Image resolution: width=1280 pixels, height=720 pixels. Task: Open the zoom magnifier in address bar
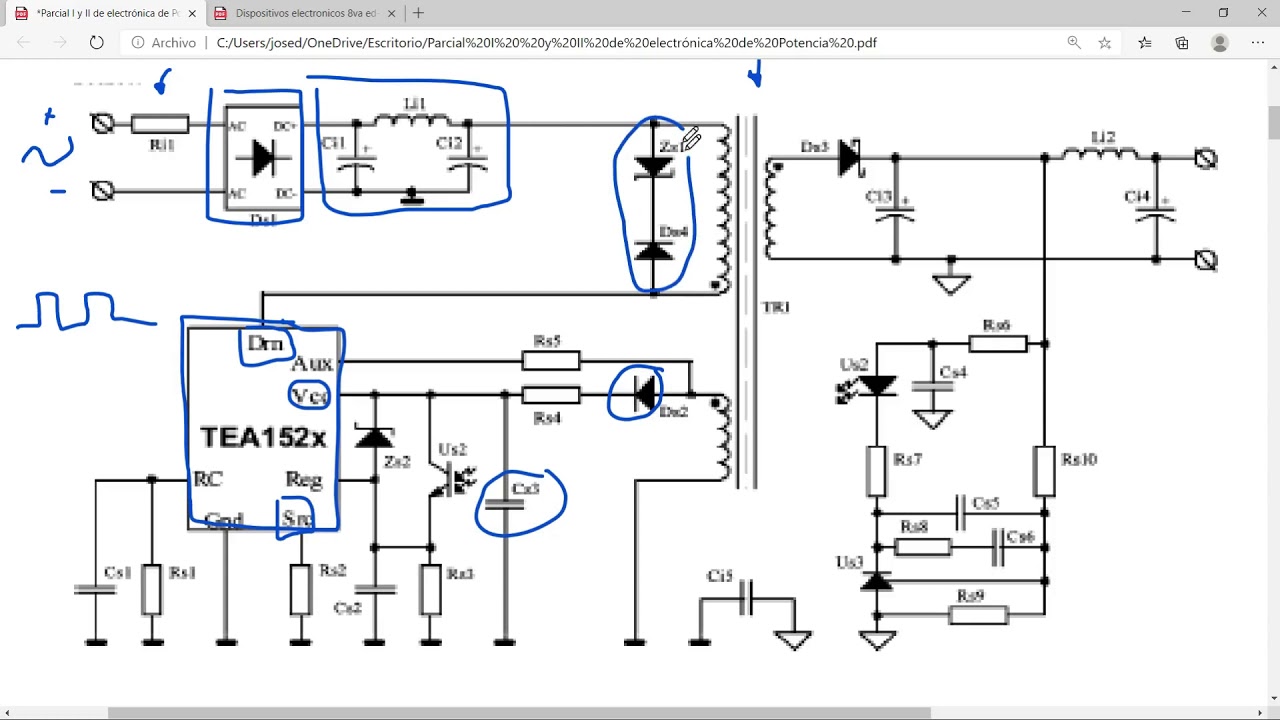click(x=1074, y=43)
